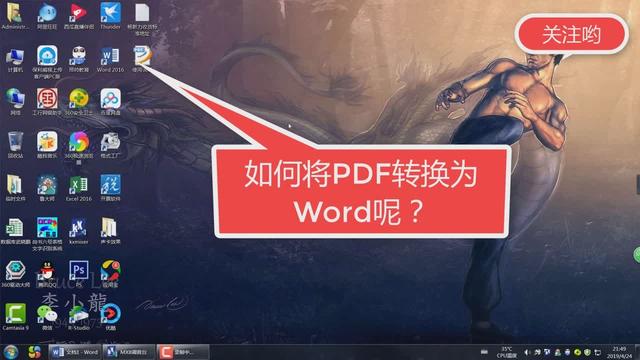Image resolution: width=640 pixels, height=360 pixels.
Task: Click the red follow button at top right
Action: [x=571, y=34]
